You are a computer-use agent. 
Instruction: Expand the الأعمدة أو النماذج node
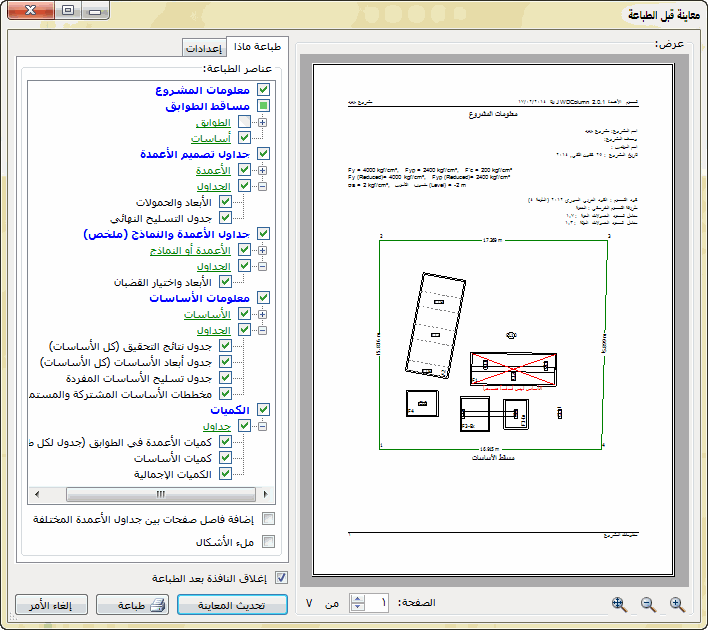262,250
